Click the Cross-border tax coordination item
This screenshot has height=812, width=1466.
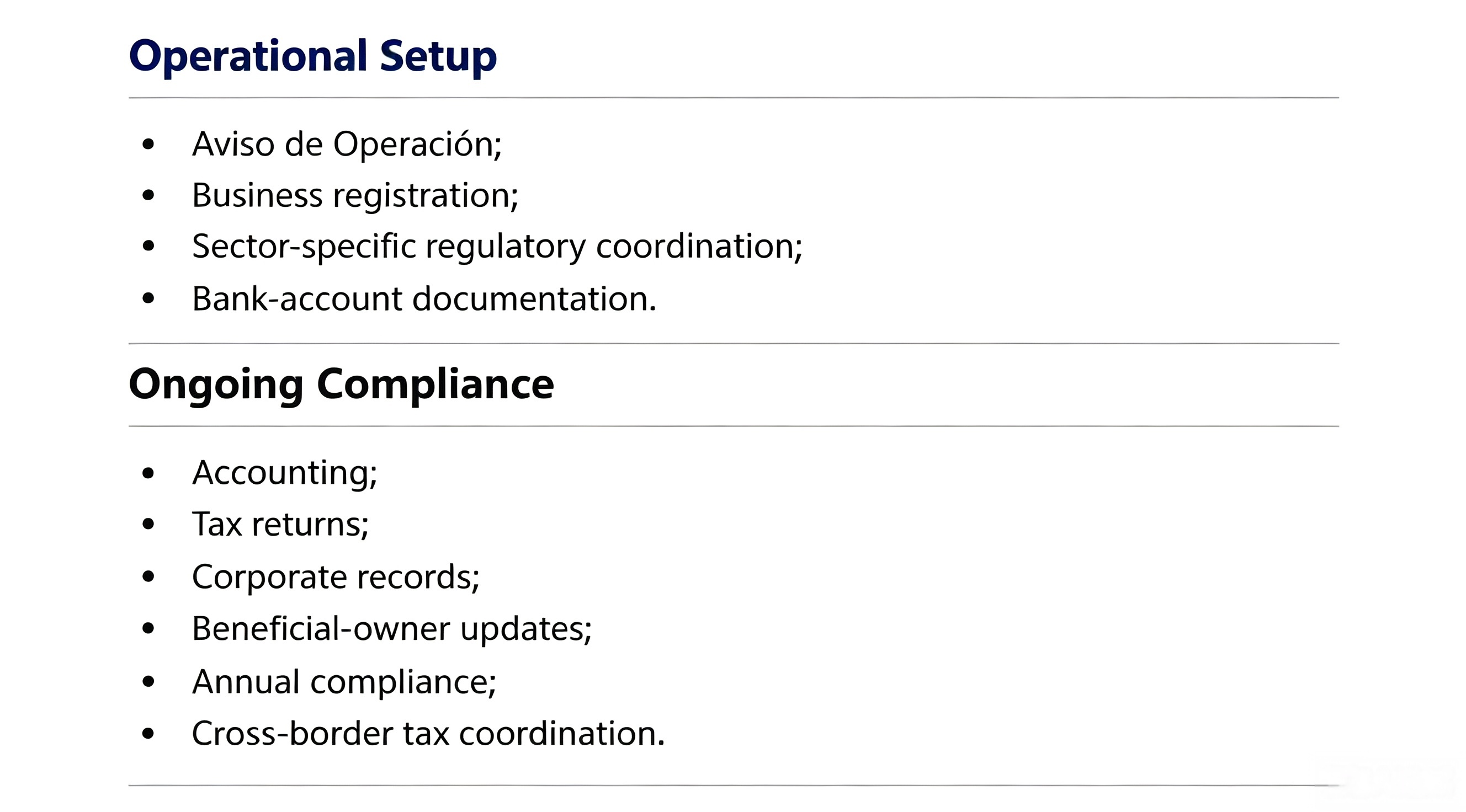click(428, 734)
